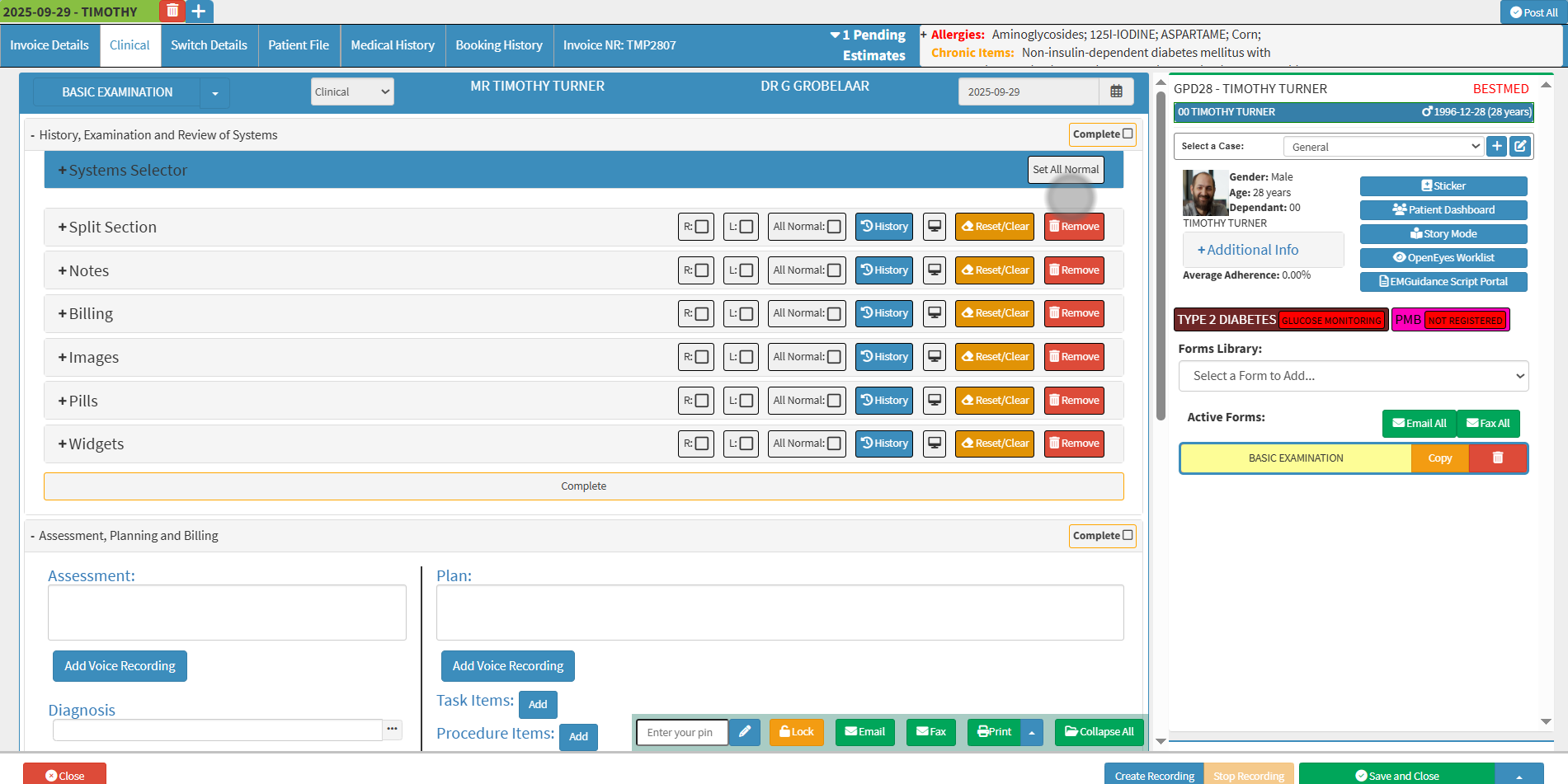This screenshot has height=784, width=1568.
Task: Click the pencil icon beside the pin field
Action: click(744, 731)
